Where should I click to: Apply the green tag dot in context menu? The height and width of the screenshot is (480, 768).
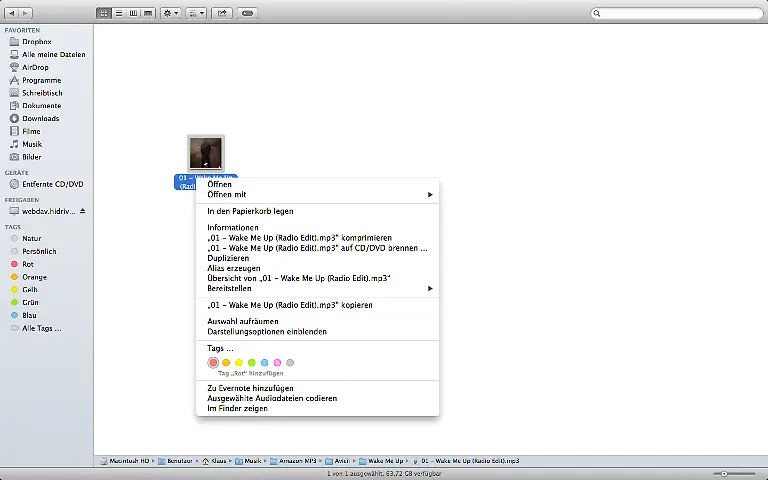[x=251, y=362]
